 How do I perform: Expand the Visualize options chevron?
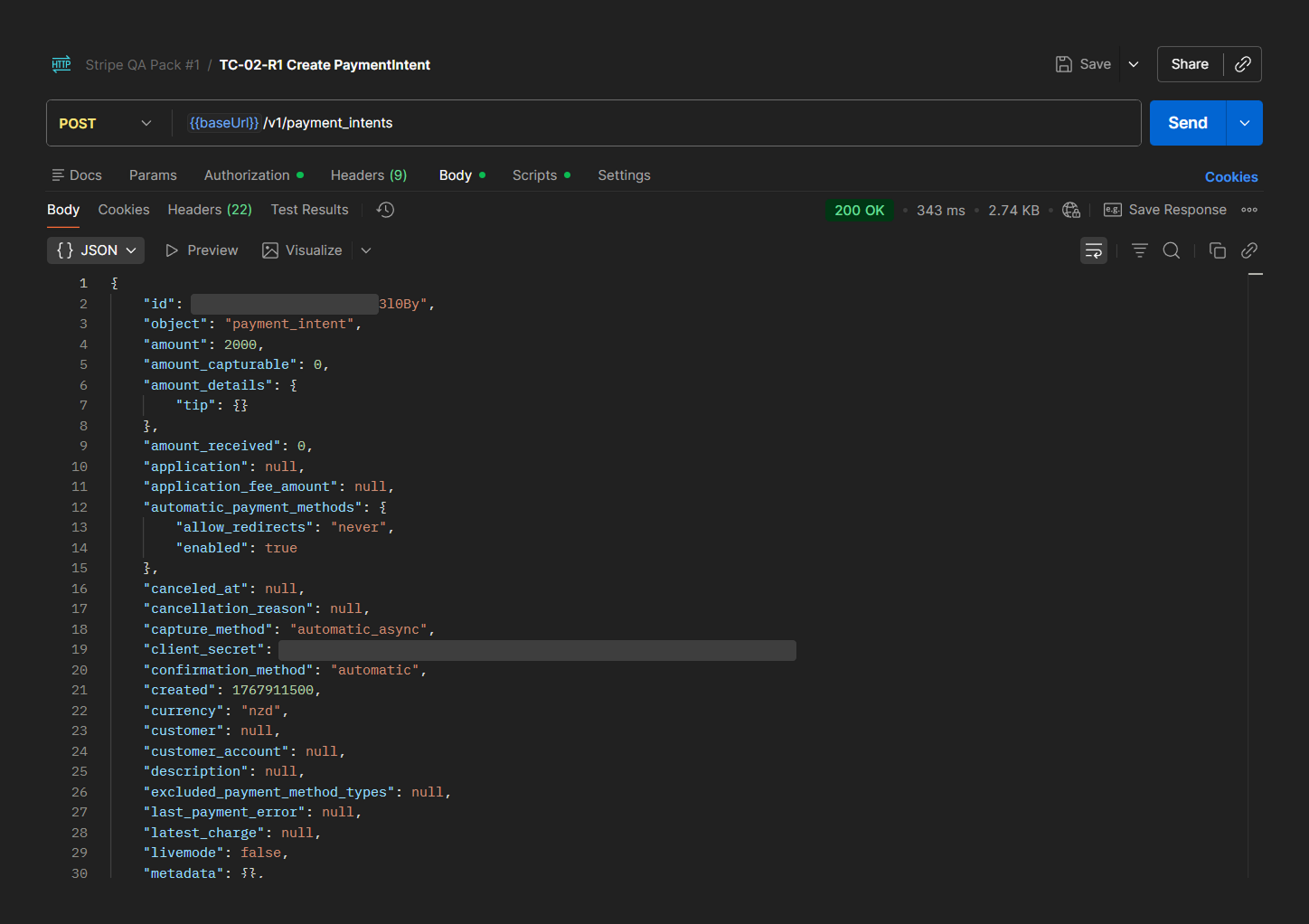pyautogui.click(x=366, y=250)
